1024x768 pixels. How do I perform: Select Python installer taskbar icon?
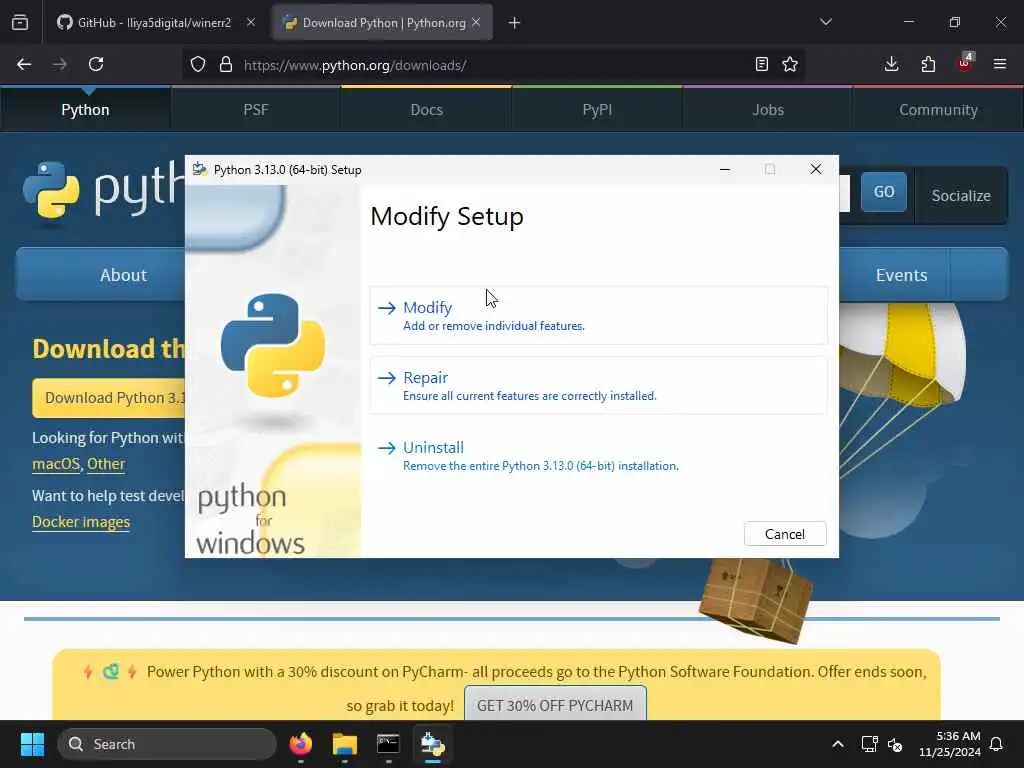tap(432, 744)
